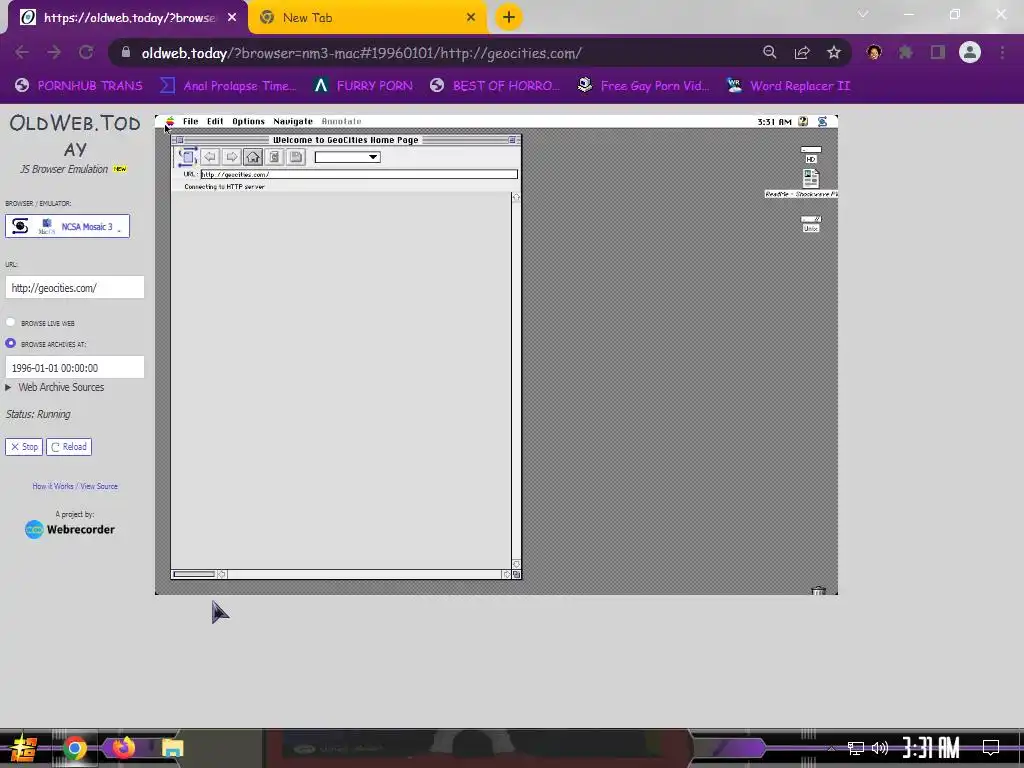Click the archive date time field
The height and width of the screenshot is (768, 1024).
tap(74, 368)
